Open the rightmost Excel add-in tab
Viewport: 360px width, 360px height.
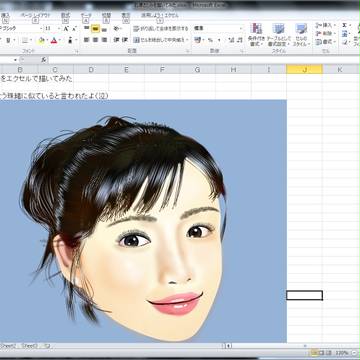(x=160, y=15)
